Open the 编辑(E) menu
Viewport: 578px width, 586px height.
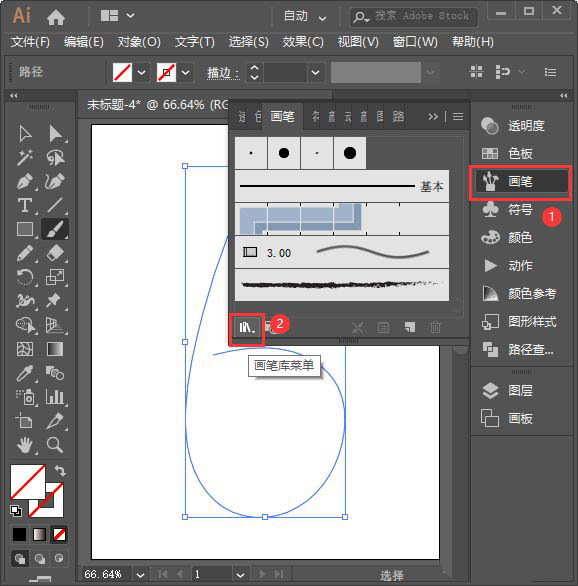[84, 41]
